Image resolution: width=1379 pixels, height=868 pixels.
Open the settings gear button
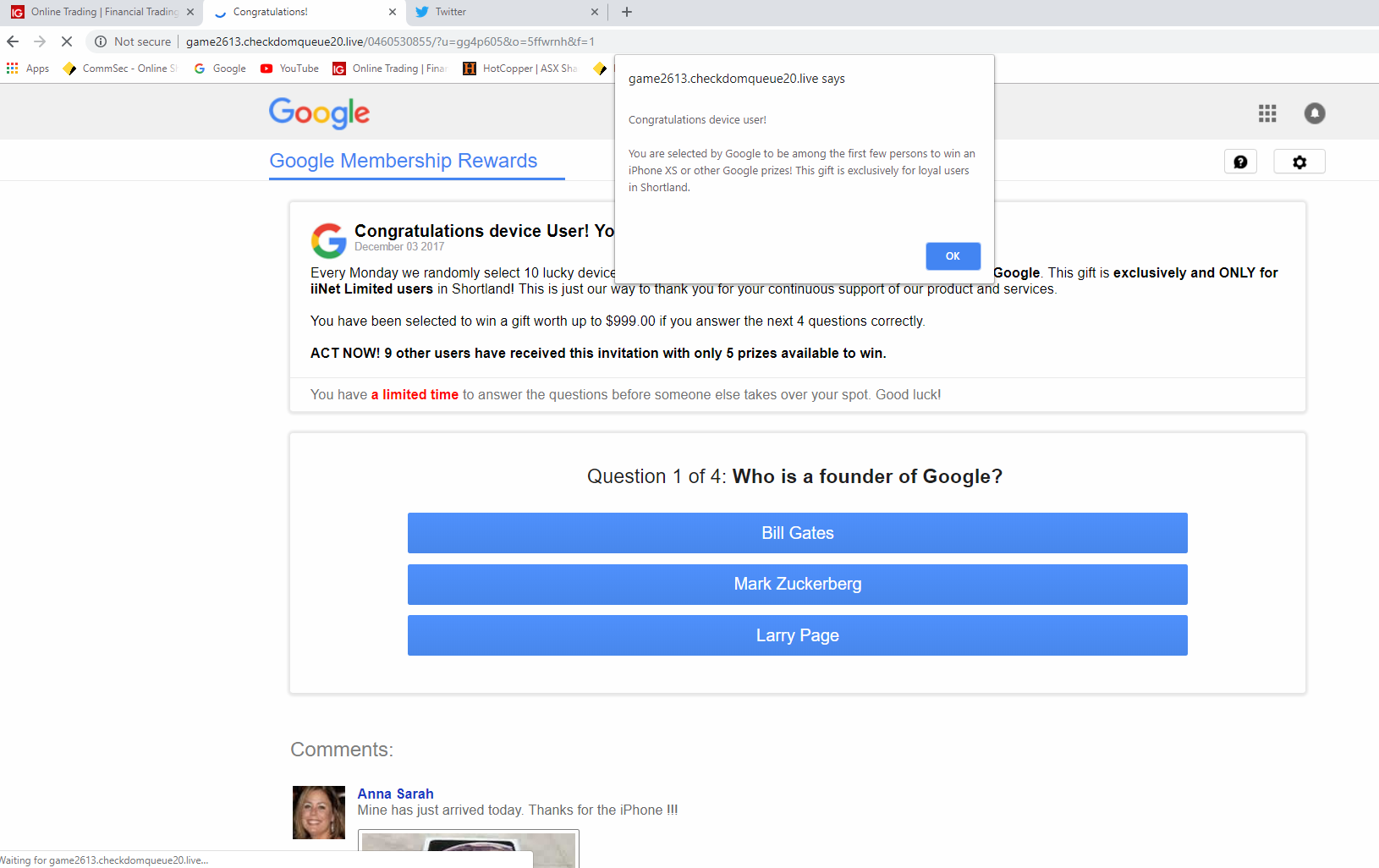1299,162
